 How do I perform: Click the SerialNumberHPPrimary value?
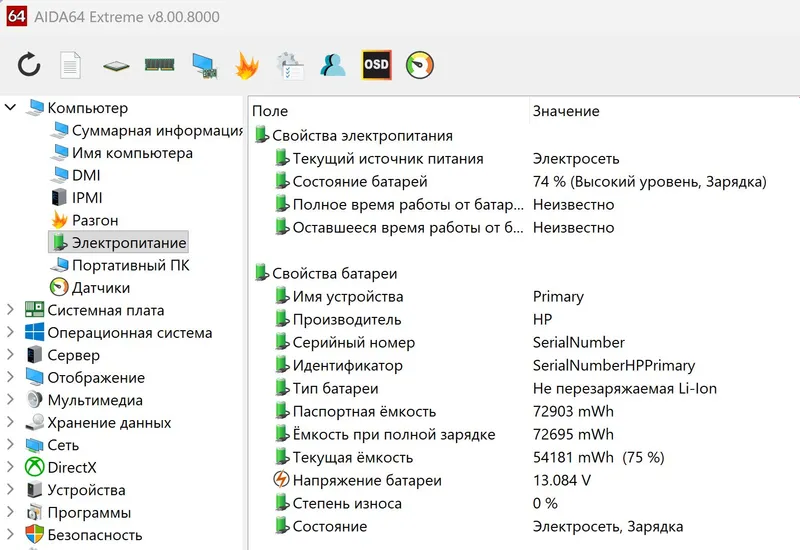coord(614,365)
